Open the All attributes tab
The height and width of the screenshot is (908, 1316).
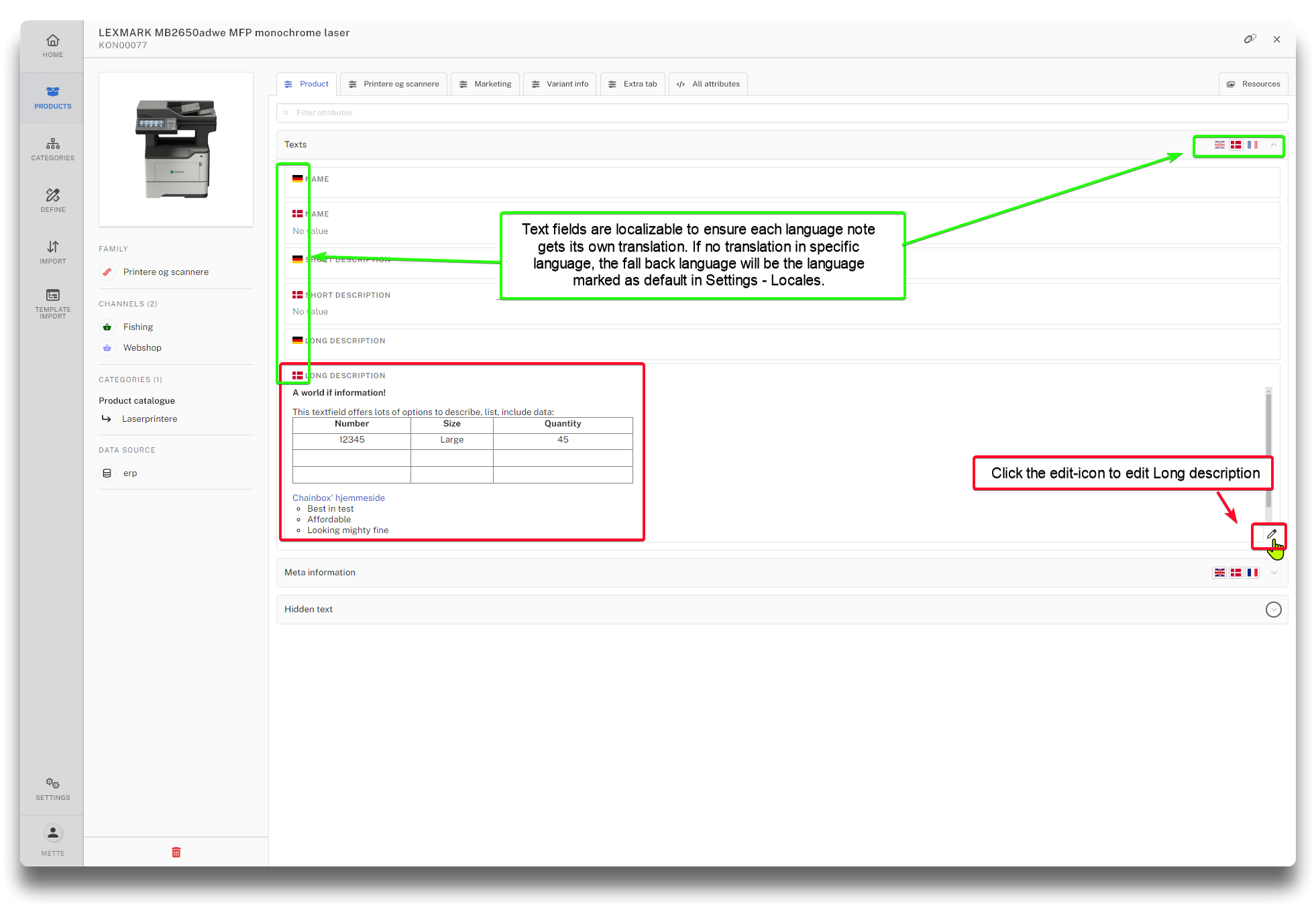click(708, 84)
